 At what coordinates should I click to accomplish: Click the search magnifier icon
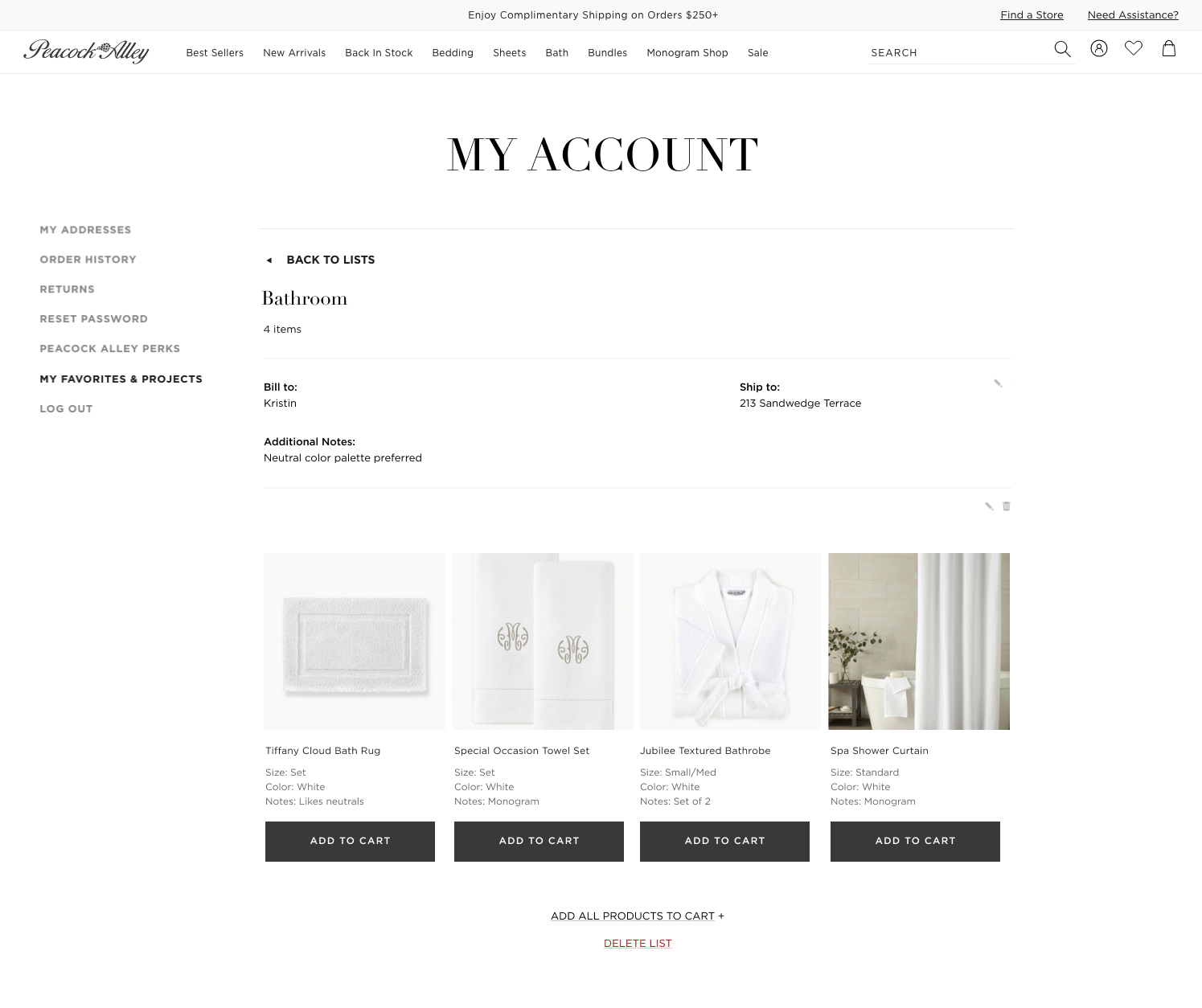tap(1062, 49)
